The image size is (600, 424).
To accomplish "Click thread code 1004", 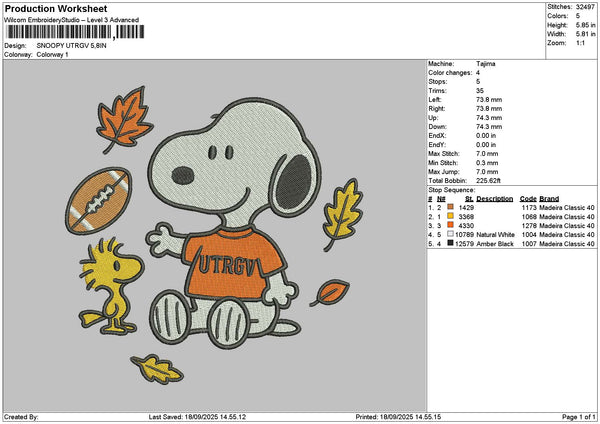I will coord(529,235).
